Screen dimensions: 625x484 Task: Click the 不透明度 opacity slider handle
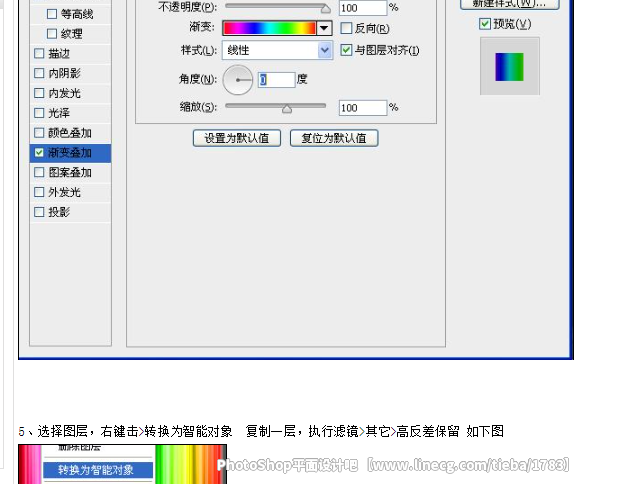[326, 9]
